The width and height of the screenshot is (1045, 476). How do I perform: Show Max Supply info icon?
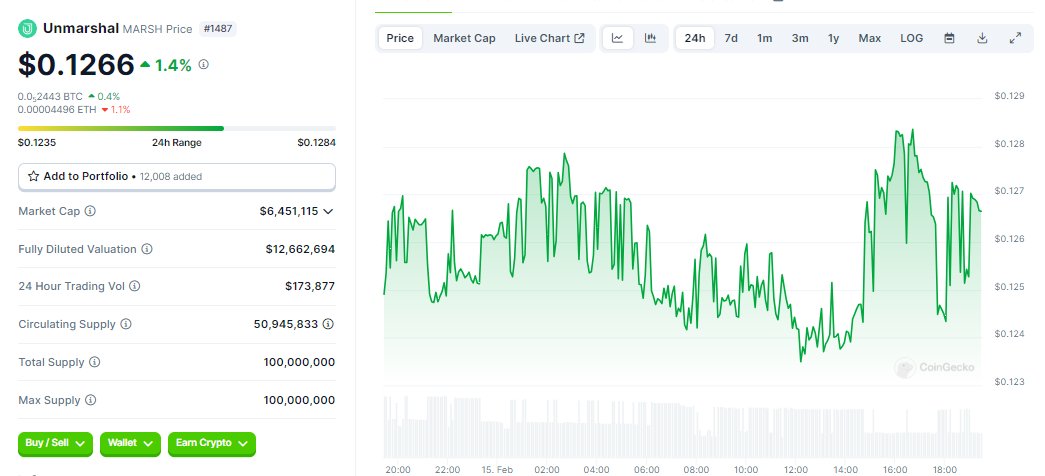91,401
